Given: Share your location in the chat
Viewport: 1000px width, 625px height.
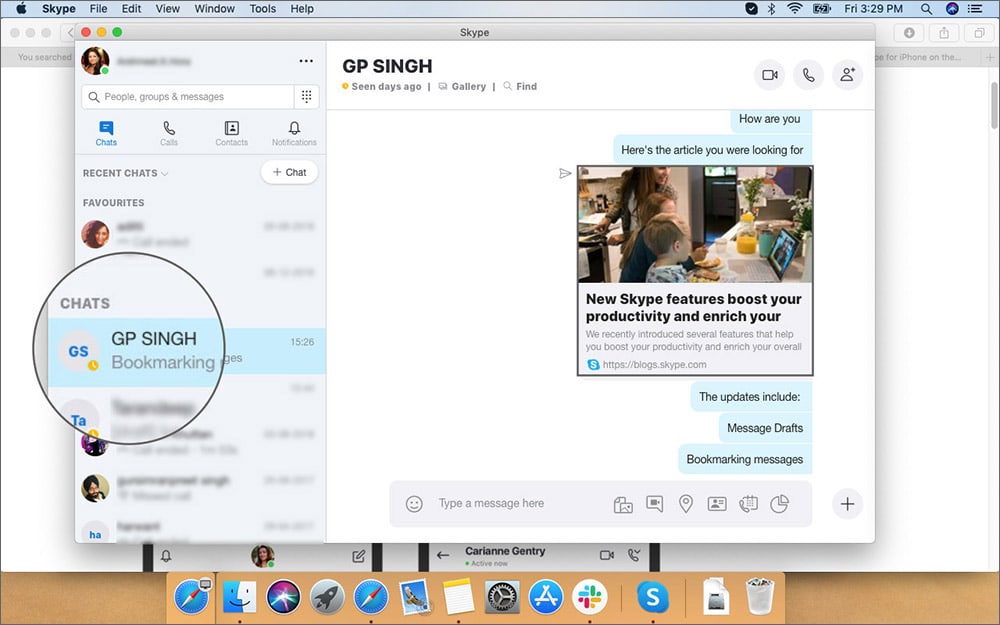Looking at the screenshot, I should [x=686, y=504].
